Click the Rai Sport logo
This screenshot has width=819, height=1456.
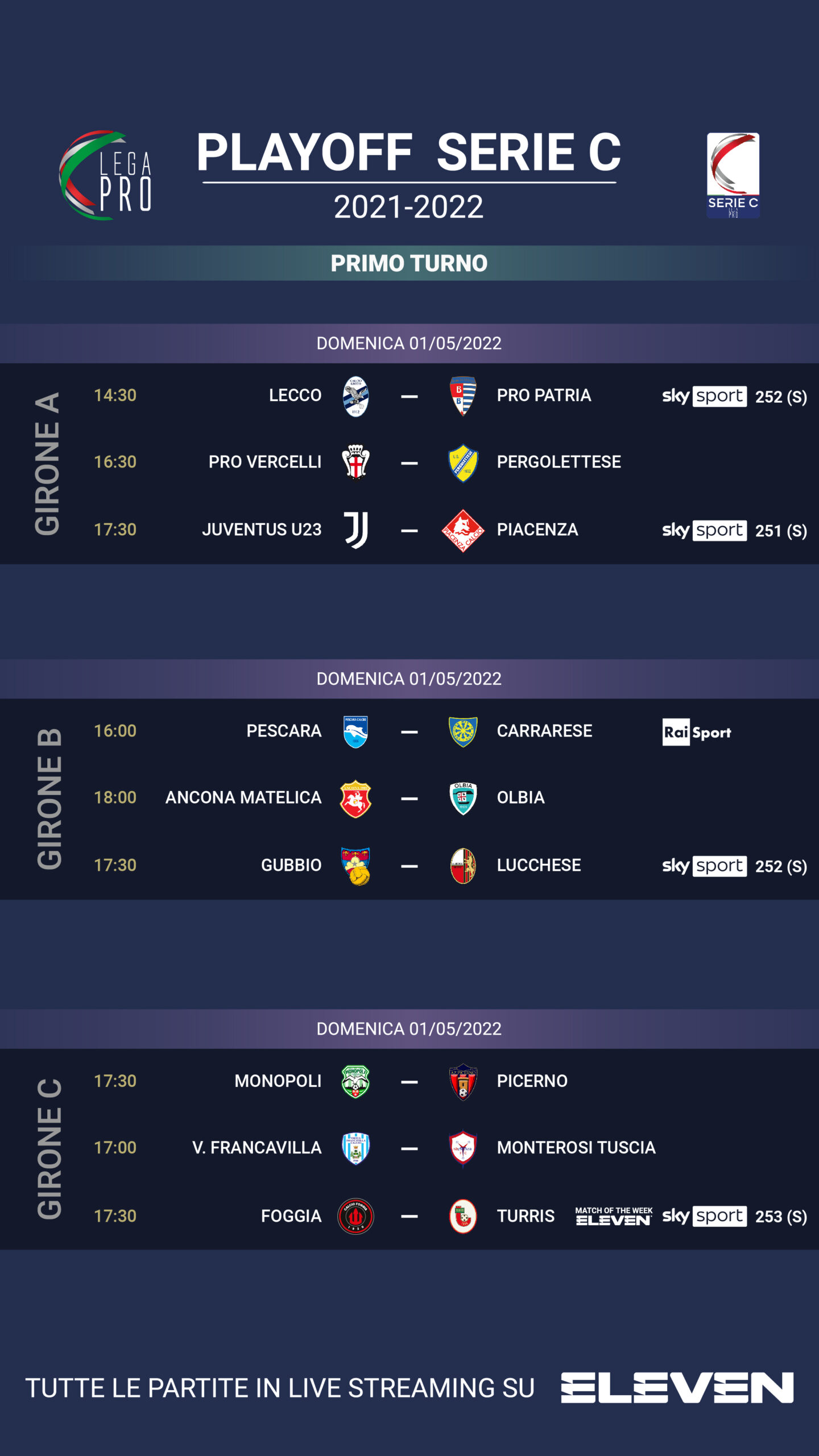[x=697, y=732]
